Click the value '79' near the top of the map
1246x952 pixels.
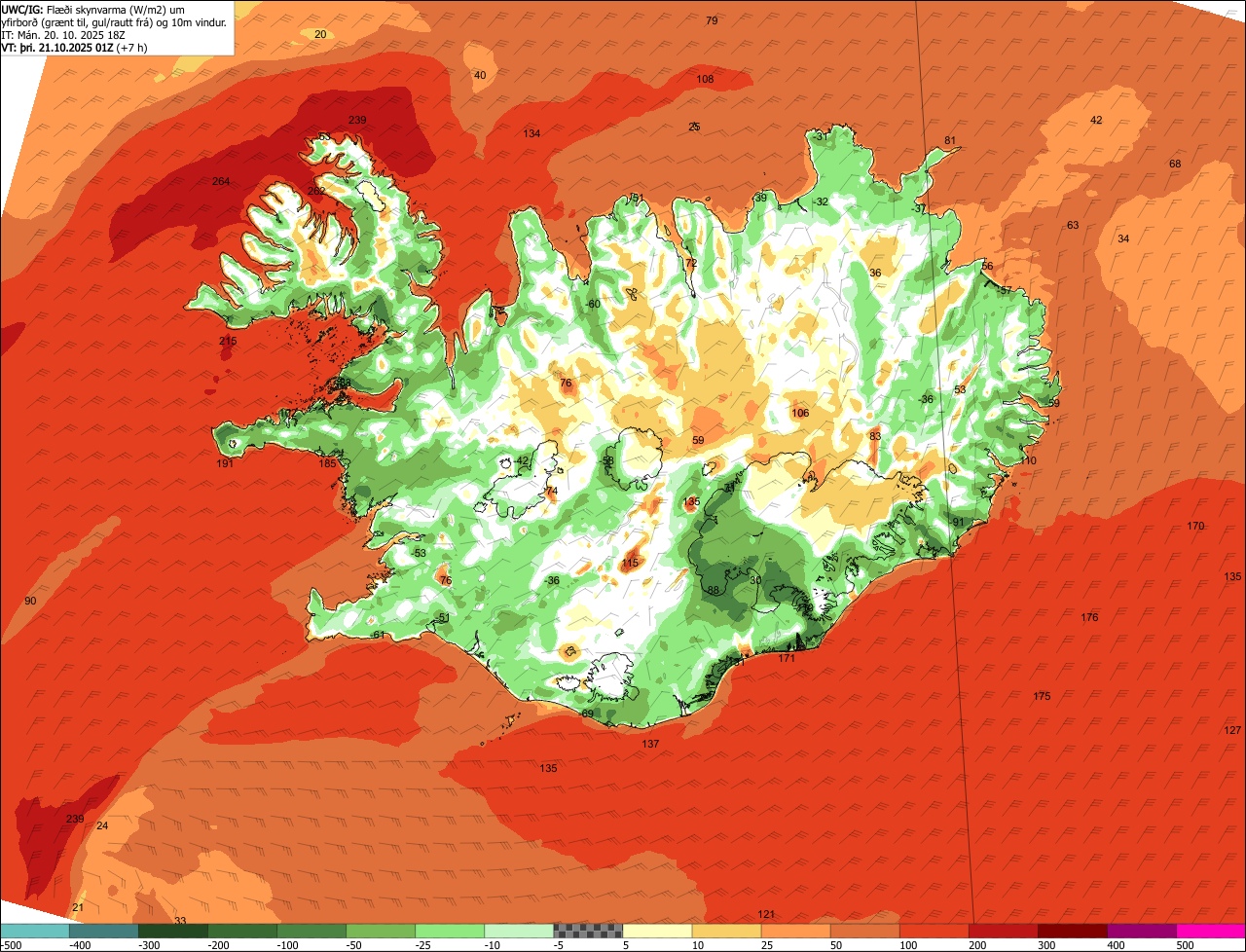(x=712, y=21)
